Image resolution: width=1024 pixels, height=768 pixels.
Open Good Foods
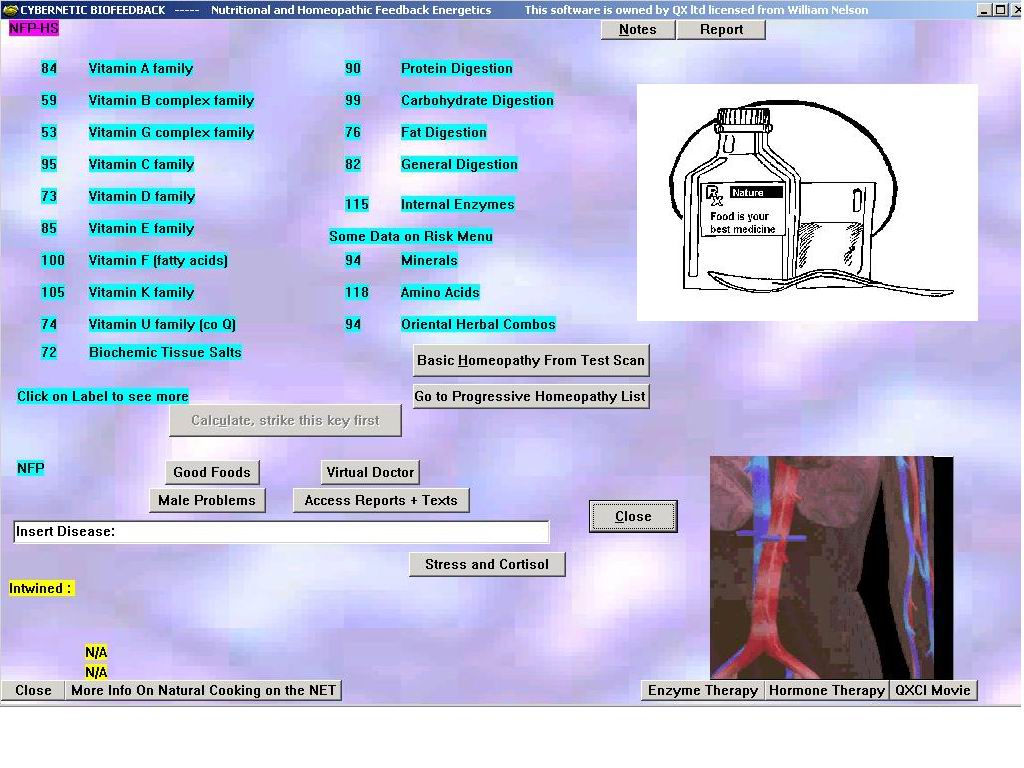212,472
